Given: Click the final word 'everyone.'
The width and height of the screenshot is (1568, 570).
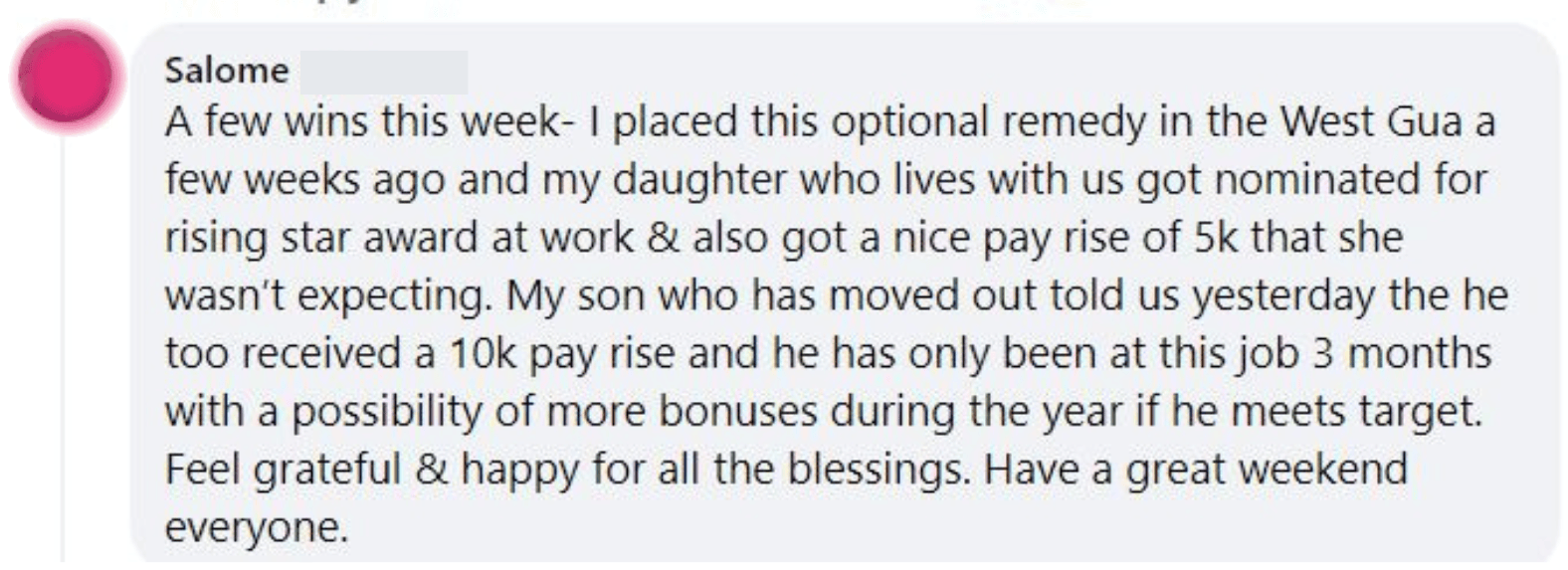Looking at the screenshot, I should [257, 528].
